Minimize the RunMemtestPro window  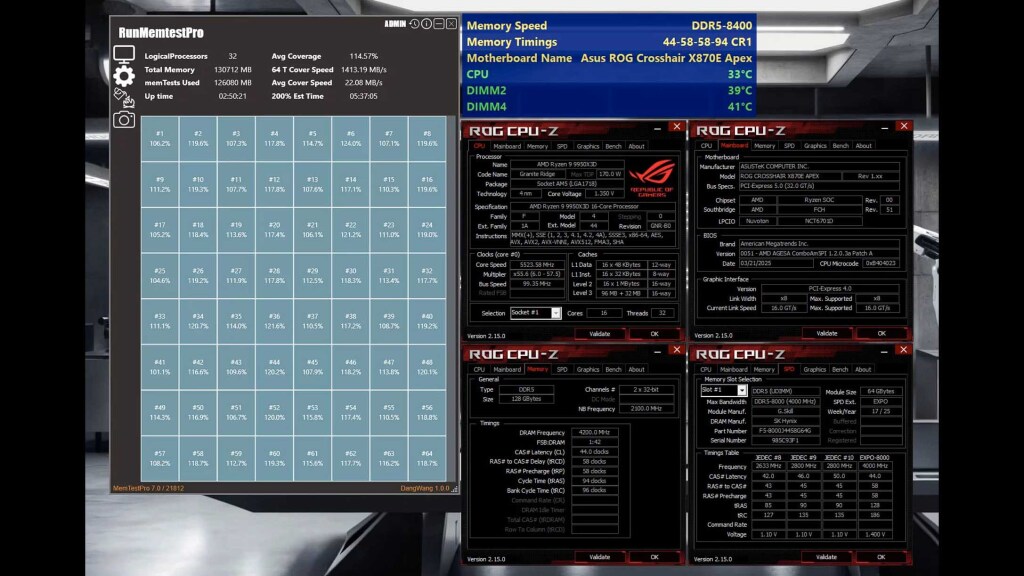coord(439,24)
